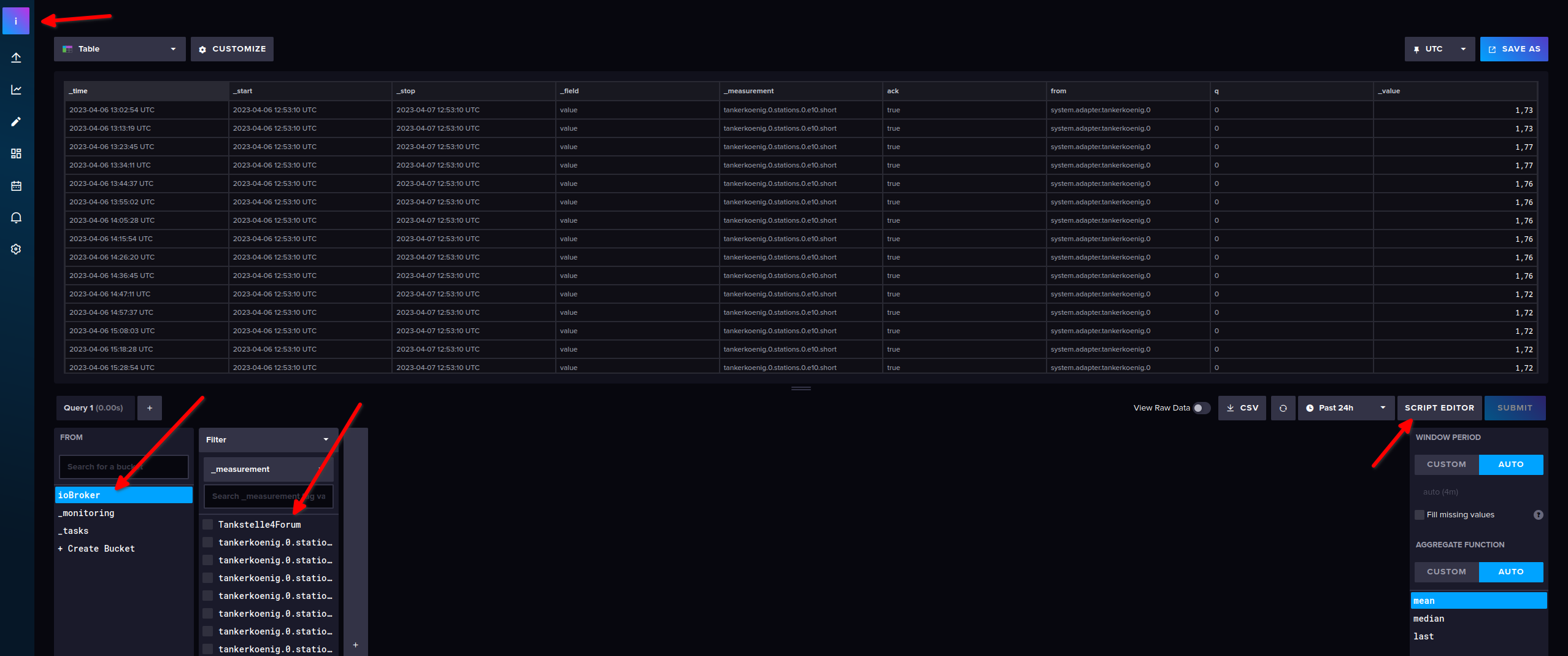Open Notebooks pencil icon in sidebar
This screenshot has width=1568, height=656.
click(x=16, y=122)
